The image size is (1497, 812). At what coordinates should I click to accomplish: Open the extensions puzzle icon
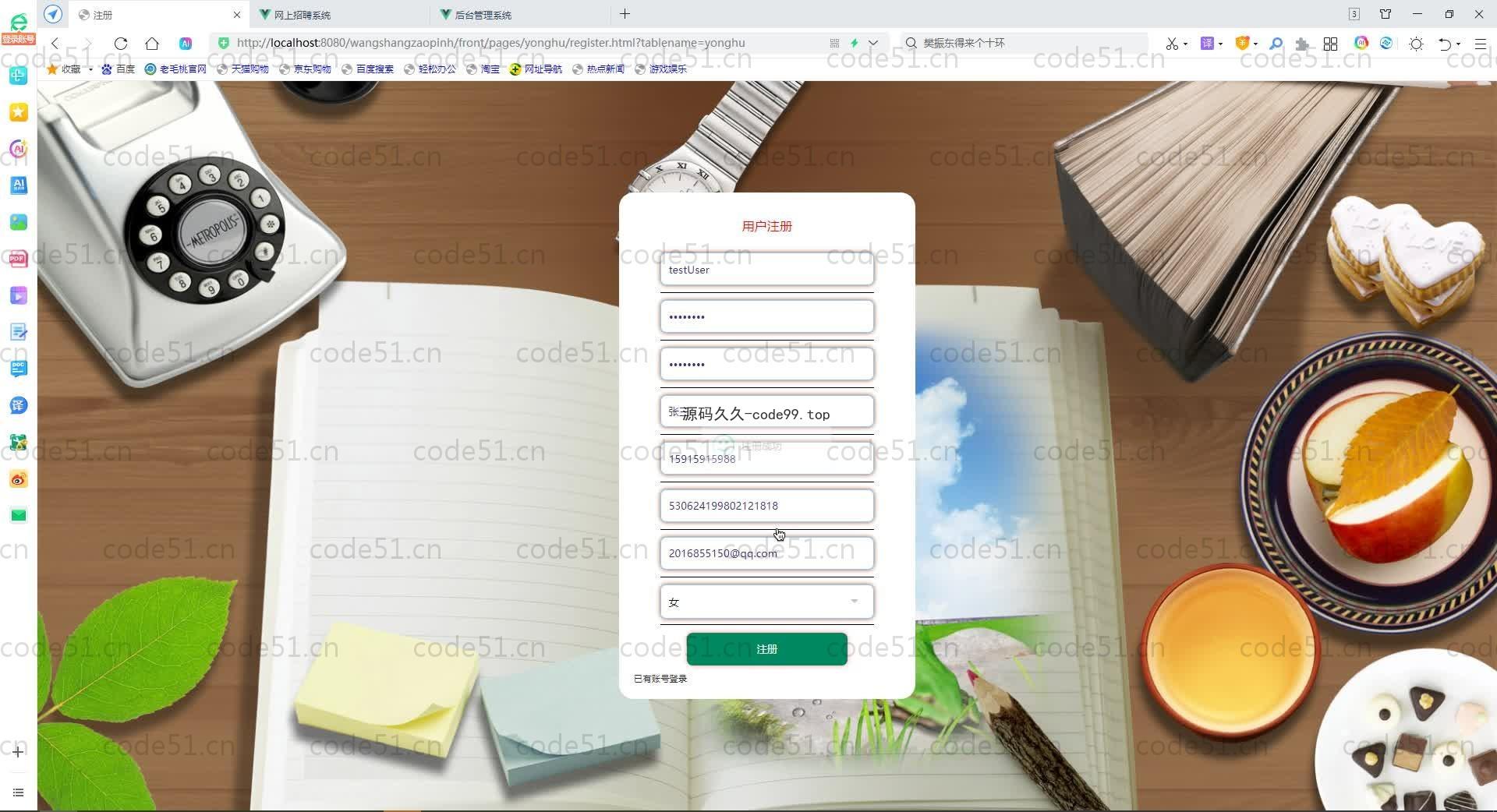(1302, 44)
